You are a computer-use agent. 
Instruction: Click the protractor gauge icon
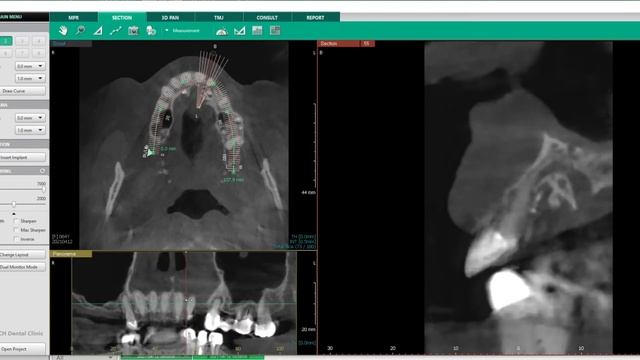tap(222, 31)
